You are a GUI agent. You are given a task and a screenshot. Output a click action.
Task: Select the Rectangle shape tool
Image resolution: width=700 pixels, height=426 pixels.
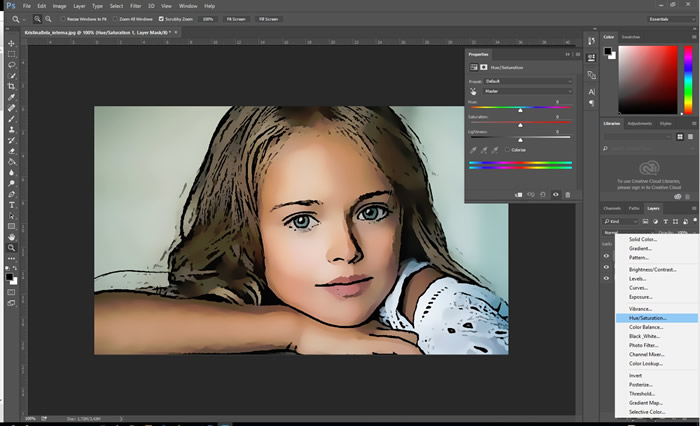(x=12, y=226)
